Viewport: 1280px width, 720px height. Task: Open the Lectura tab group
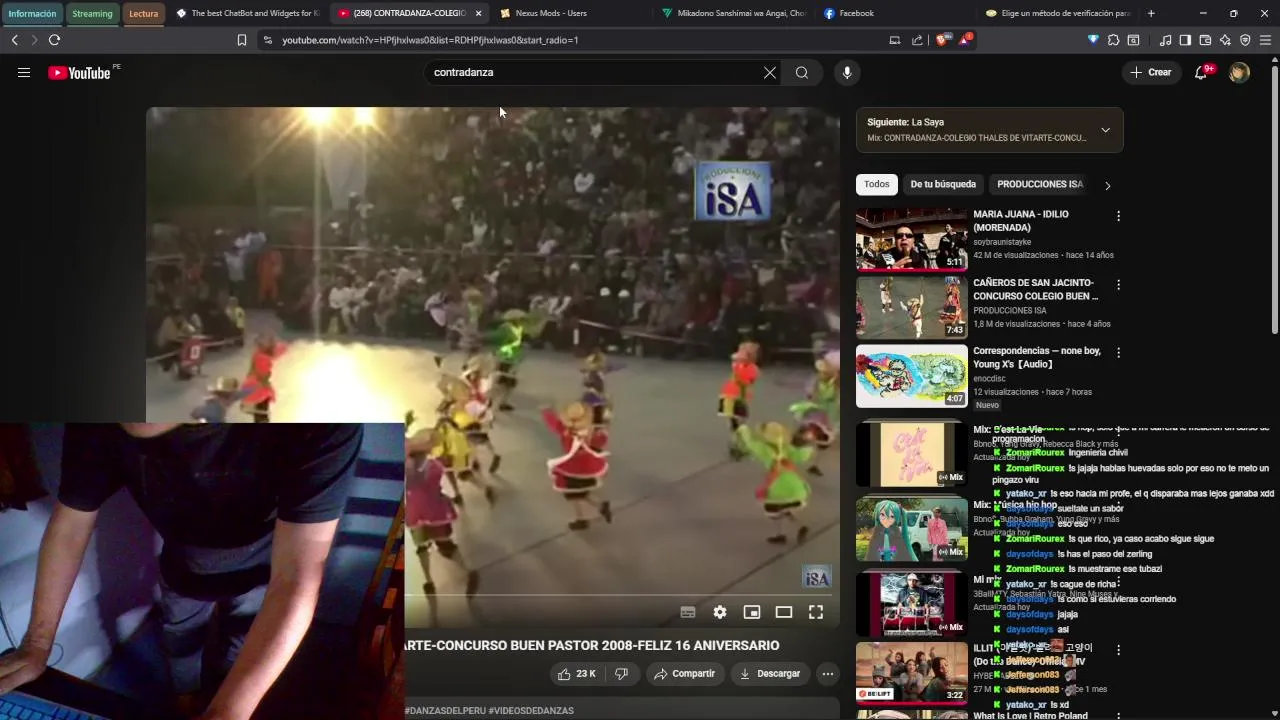click(143, 13)
